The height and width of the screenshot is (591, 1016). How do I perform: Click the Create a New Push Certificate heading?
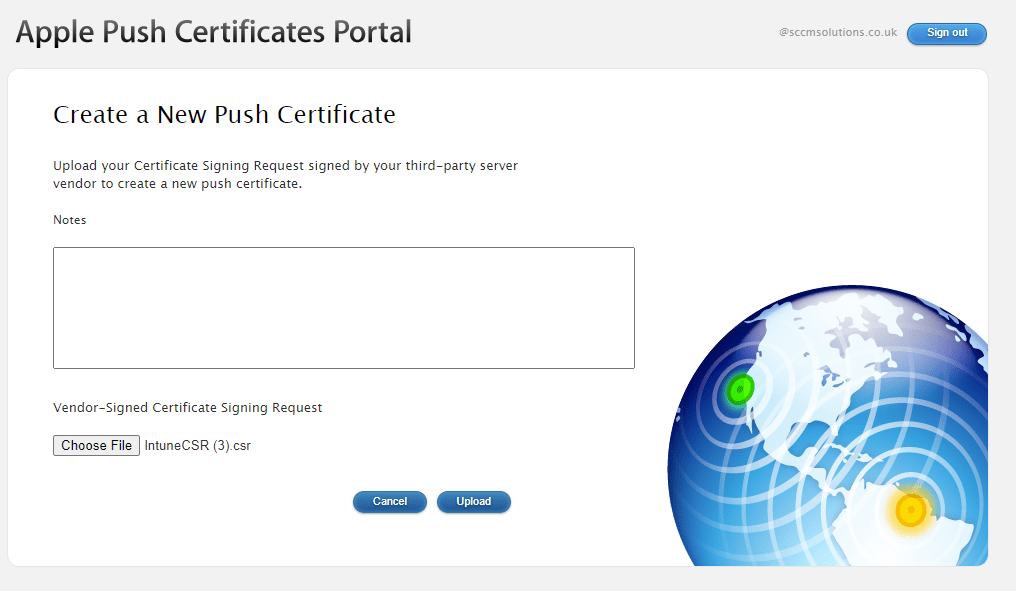[x=224, y=115]
